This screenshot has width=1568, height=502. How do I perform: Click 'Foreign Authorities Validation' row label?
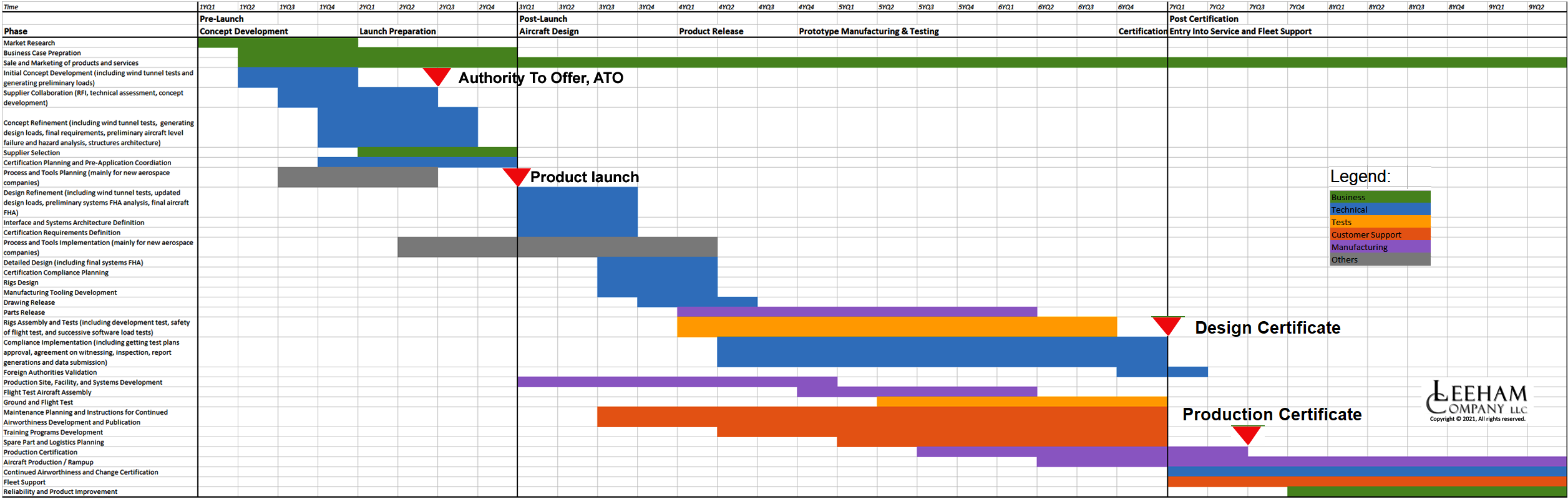click(x=50, y=372)
